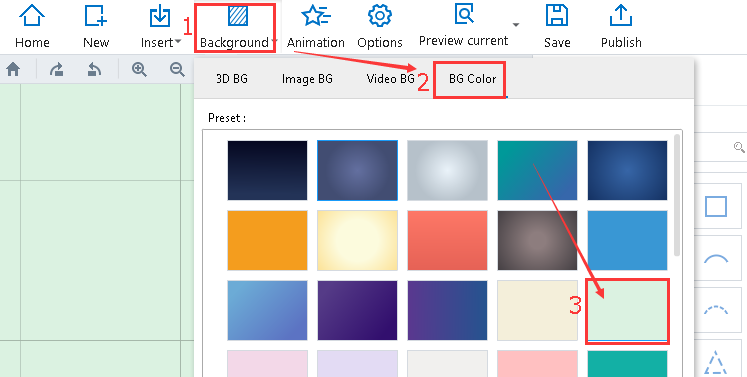747x377 pixels.
Task: Pick the deep royal blue radial preset
Action: tap(627, 170)
